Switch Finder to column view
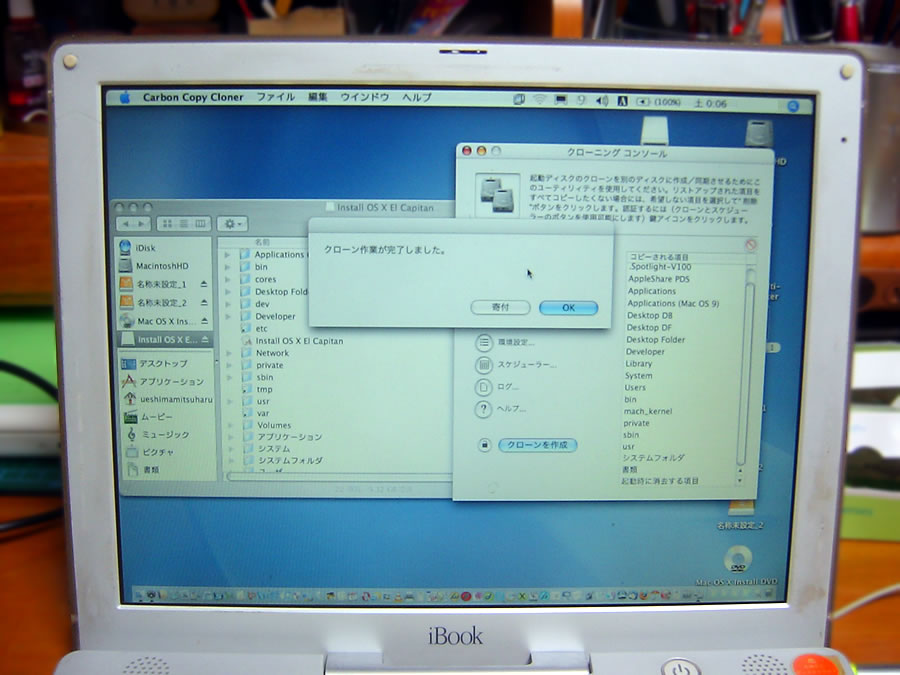Screen dimensions: 900x675 (201, 223)
